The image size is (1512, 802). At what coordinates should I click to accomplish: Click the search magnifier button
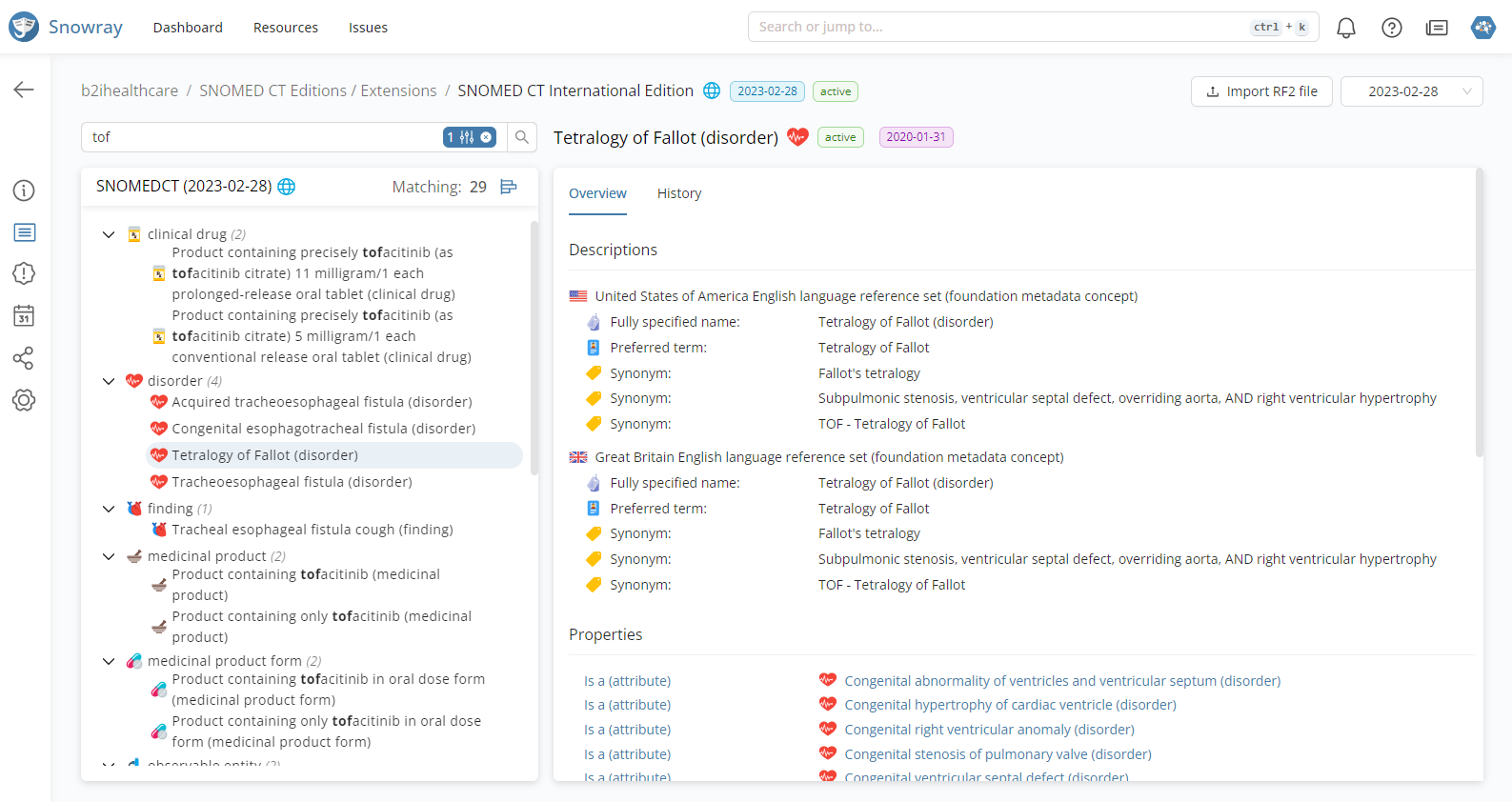[x=521, y=137]
